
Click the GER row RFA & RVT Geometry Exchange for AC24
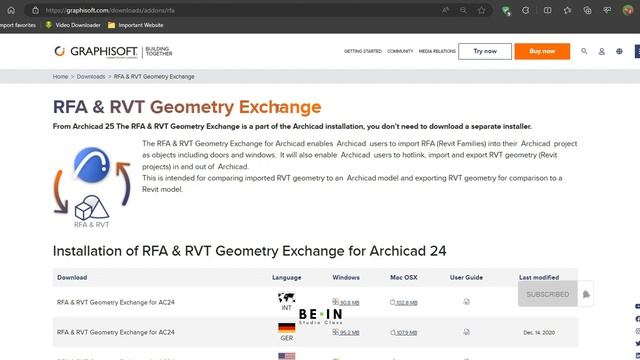tap(116, 332)
